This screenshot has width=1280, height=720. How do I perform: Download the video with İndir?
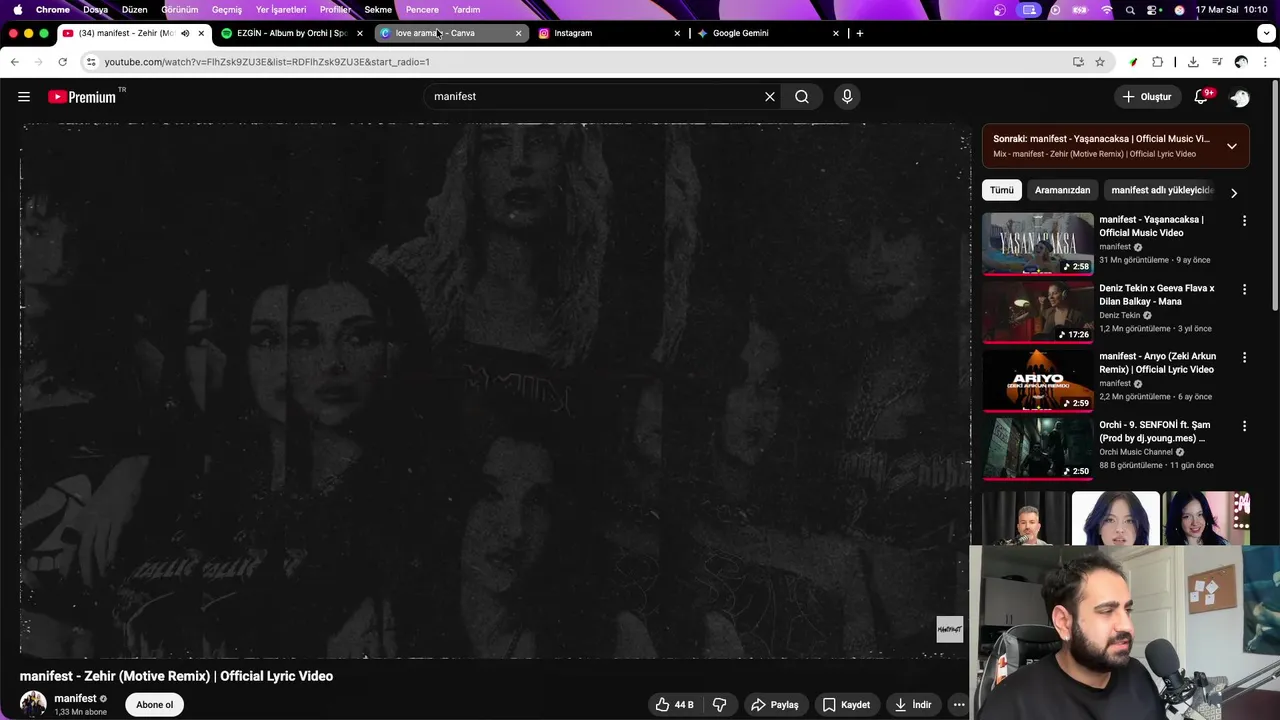(913, 705)
